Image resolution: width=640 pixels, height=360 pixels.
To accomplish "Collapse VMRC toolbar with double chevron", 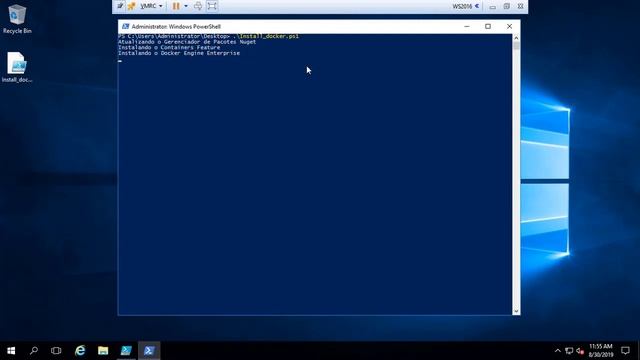I will click(x=477, y=6).
